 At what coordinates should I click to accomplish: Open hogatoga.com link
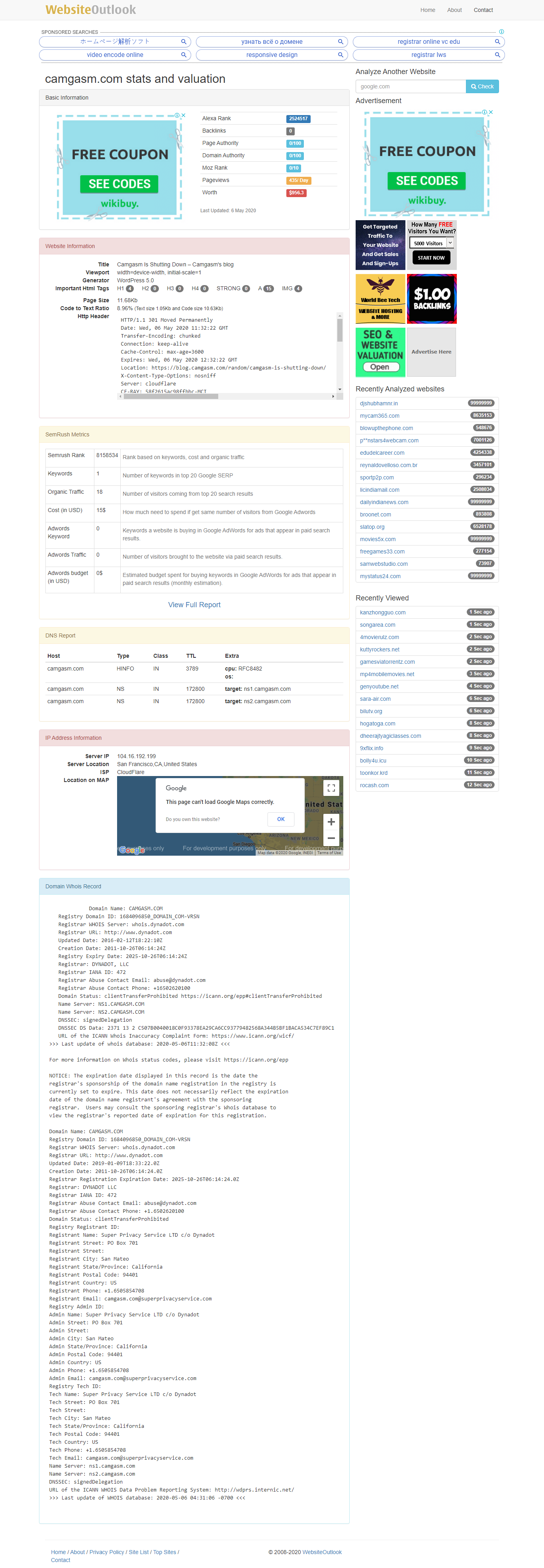coord(377,724)
